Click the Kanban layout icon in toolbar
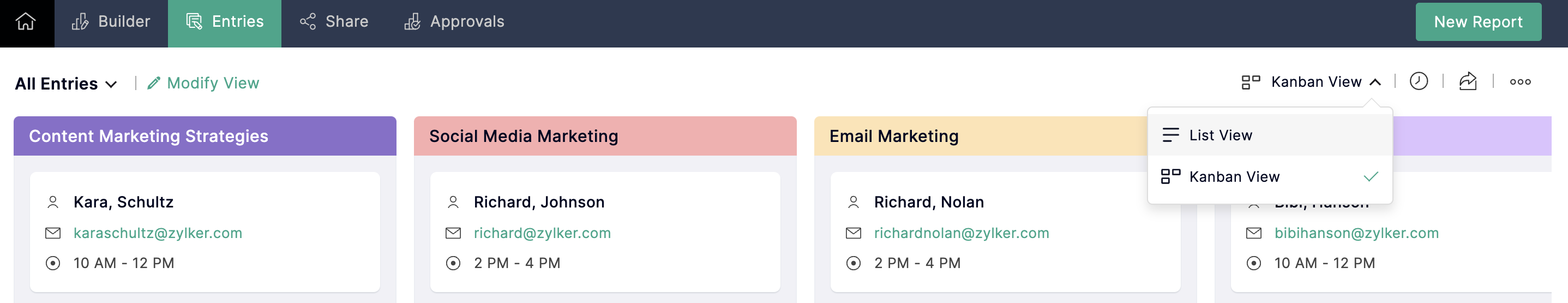1568x303 pixels. pos(1250,82)
